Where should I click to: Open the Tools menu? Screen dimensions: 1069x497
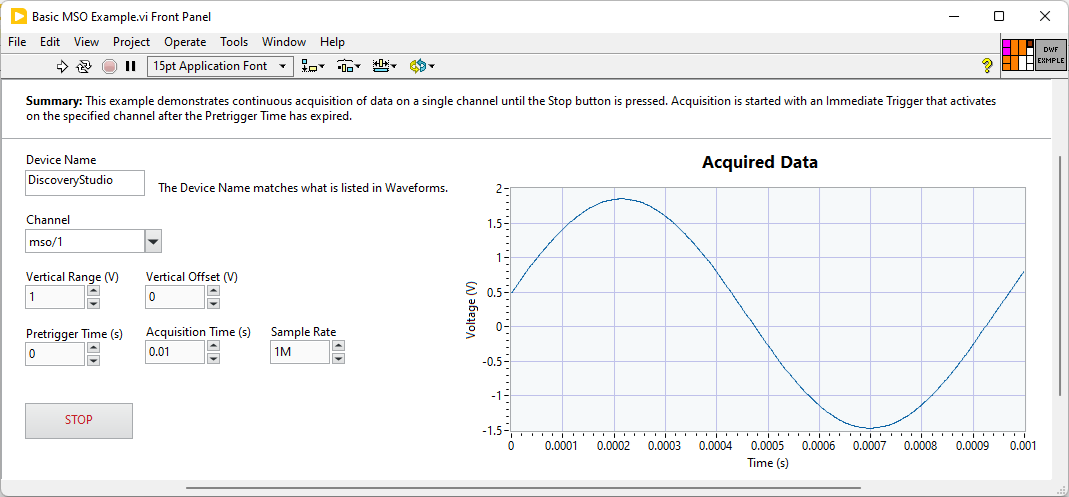tap(234, 42)
